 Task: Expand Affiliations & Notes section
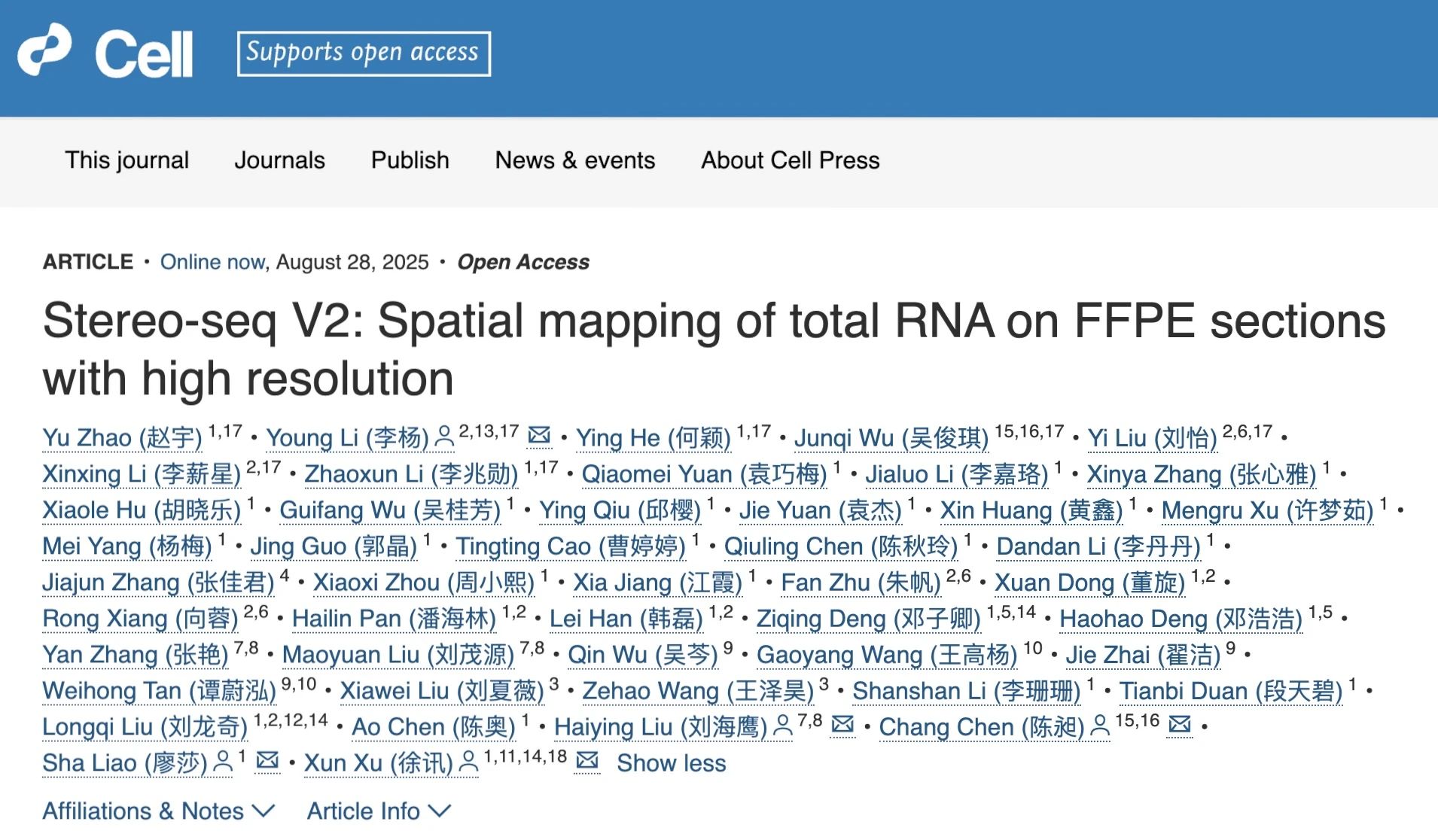pos(158,811)
